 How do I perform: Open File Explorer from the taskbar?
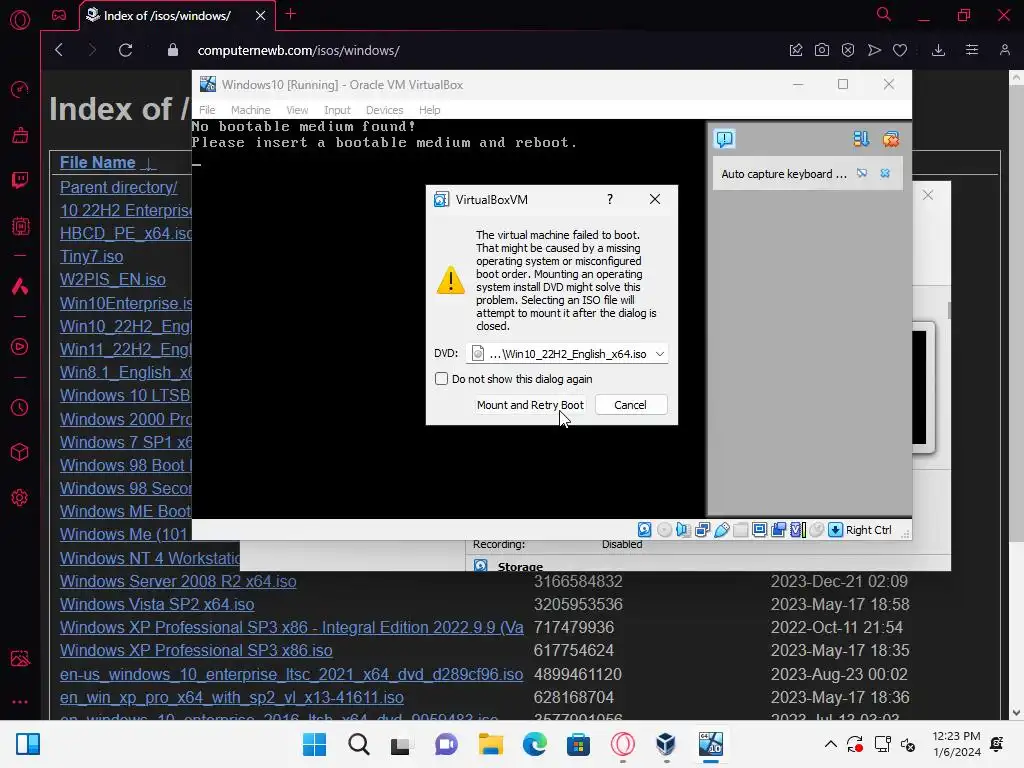point(490,744)
